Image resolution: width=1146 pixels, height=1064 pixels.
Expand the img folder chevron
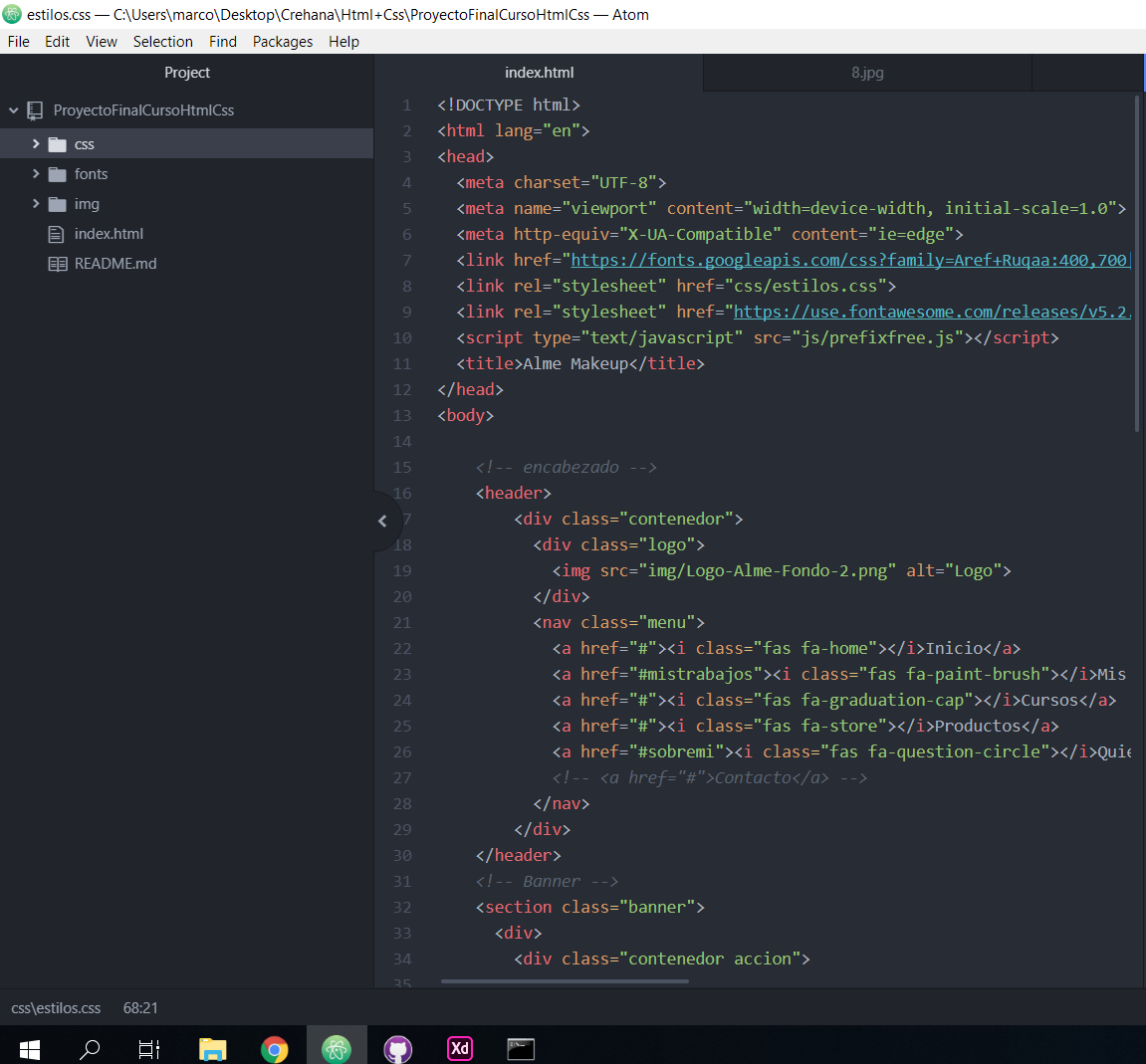pyautogui.click(x=36, y=204)
